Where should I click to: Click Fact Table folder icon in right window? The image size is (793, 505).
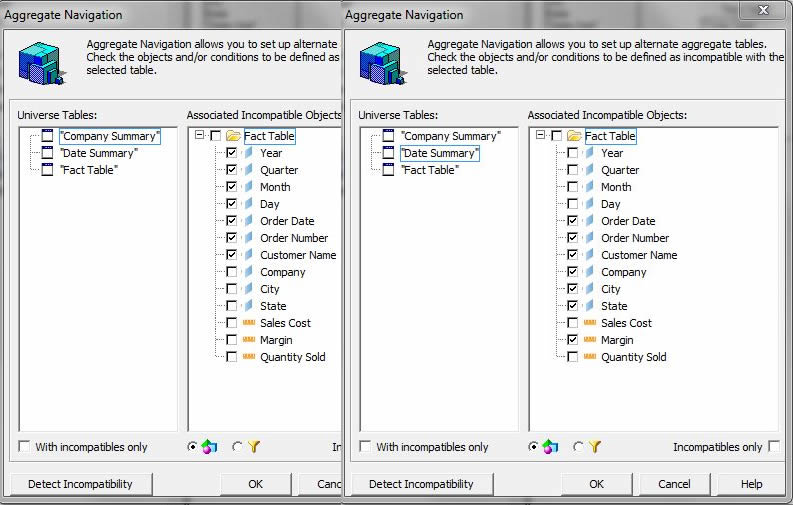[574, 135]
